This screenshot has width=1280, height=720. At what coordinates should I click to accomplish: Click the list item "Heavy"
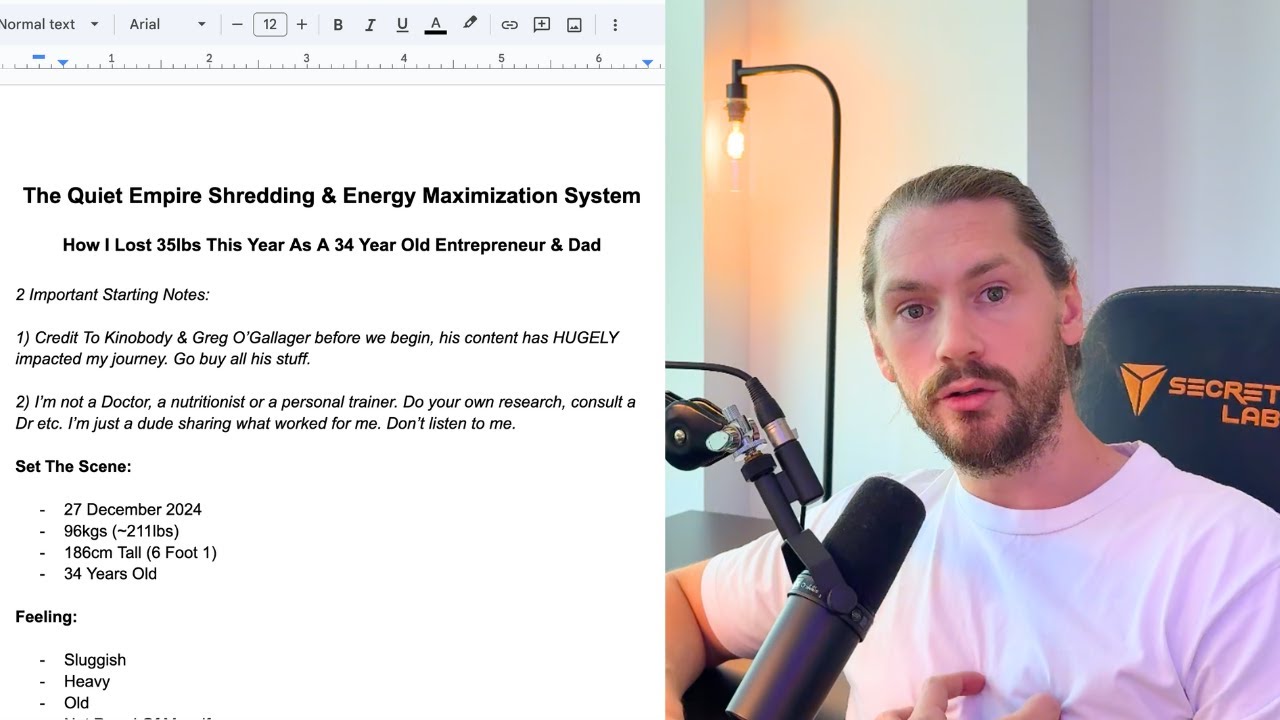87,682
